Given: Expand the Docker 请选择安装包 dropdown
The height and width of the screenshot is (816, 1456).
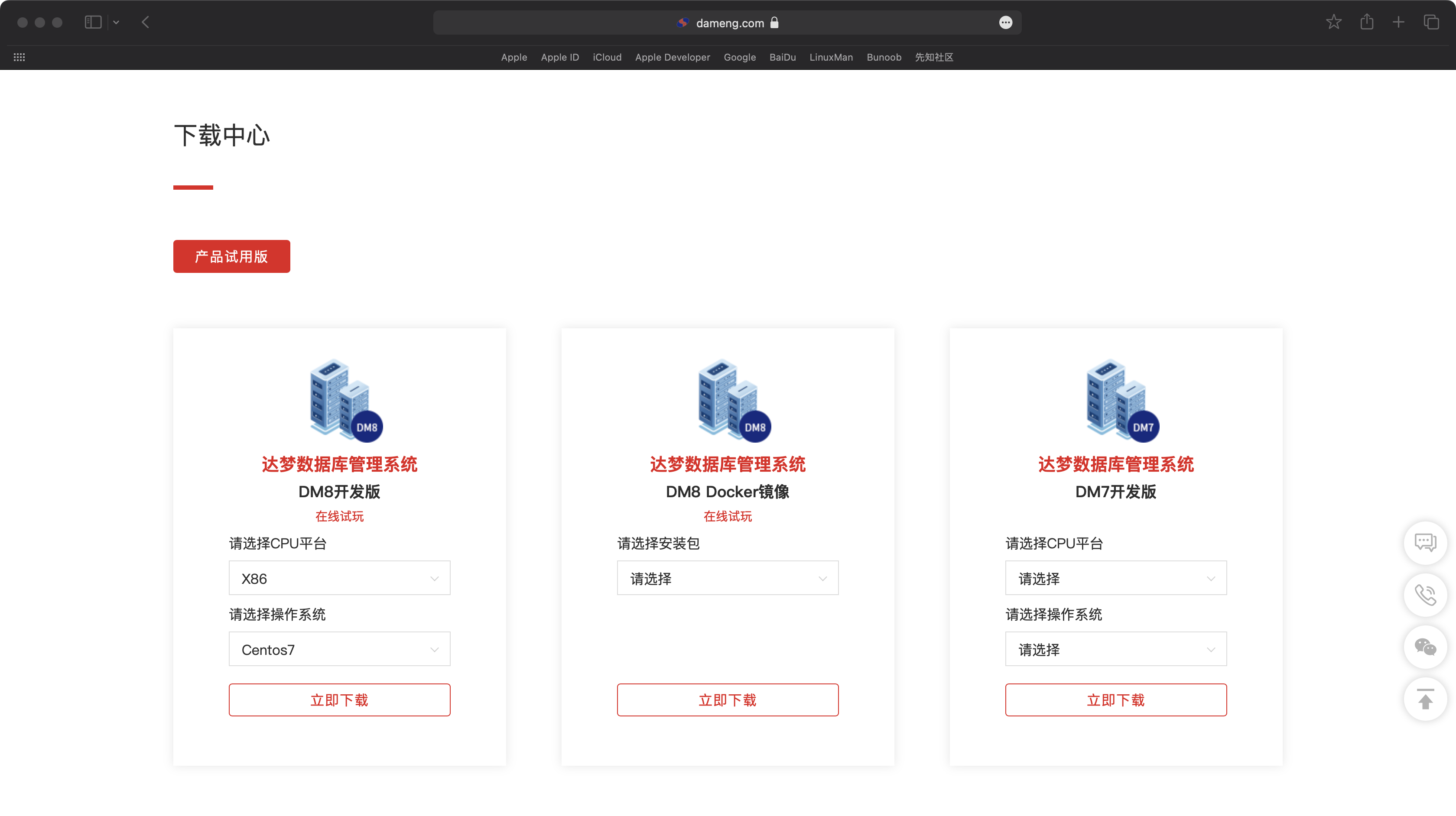Looking at the screenshot, I should pyautogui.click(x=728, y=578).
